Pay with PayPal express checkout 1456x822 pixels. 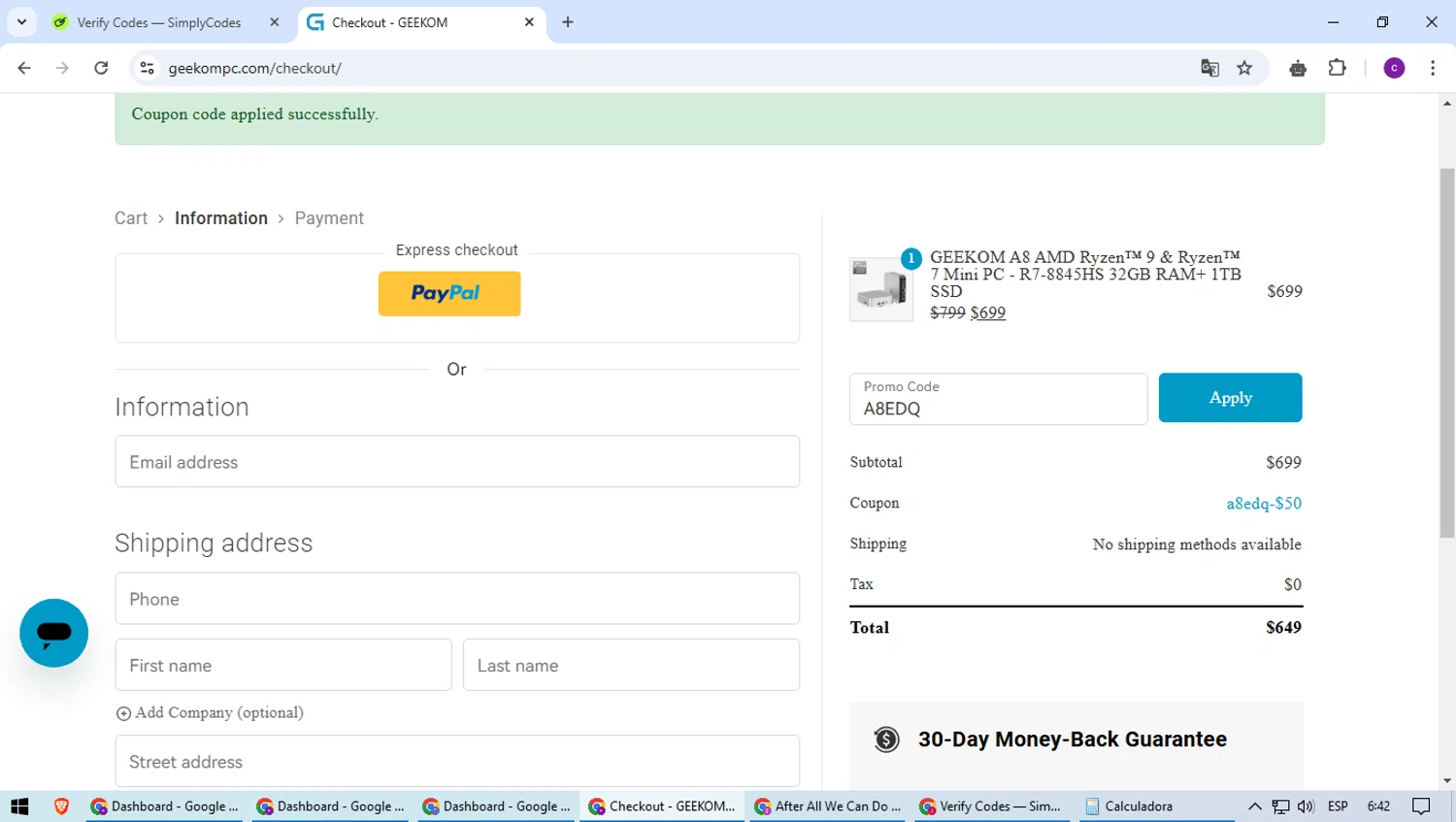449,293
